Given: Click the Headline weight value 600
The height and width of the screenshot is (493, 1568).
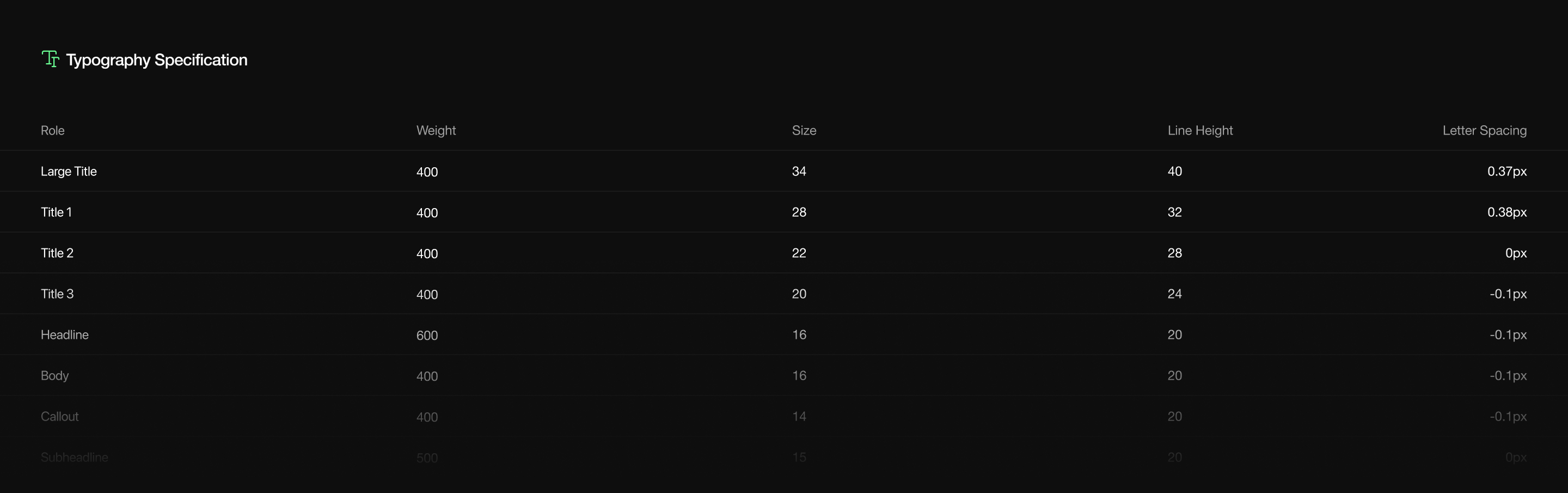Looking at the screenshot, I should pyautogui.click(x=427, y=335).
